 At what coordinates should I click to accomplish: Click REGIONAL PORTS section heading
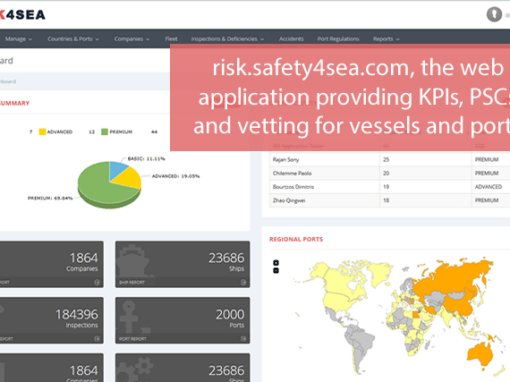pyautogui.click(x=296, y=239)
